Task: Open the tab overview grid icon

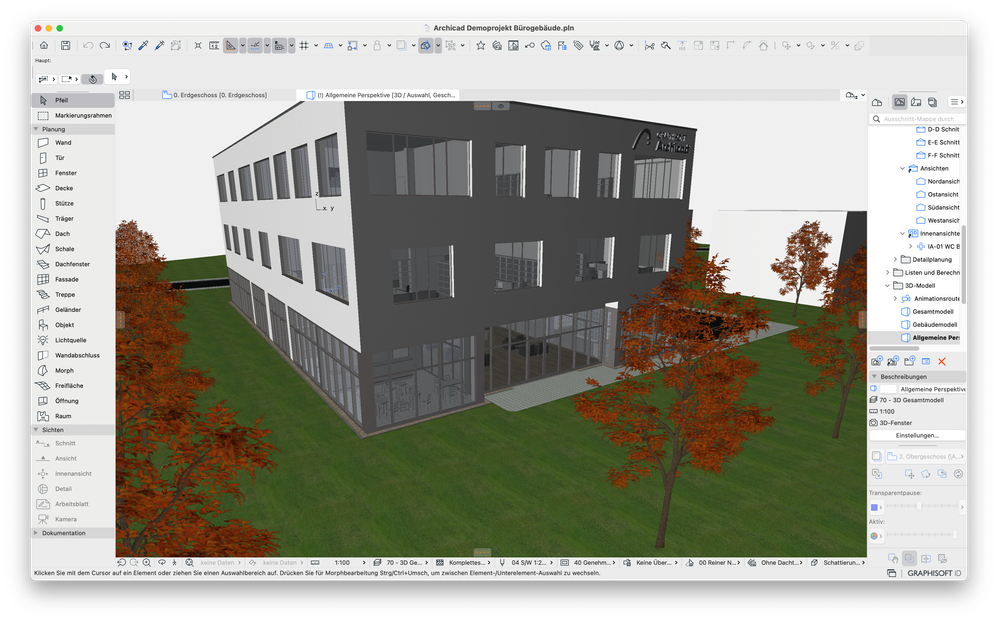Action: click(124, 95)
